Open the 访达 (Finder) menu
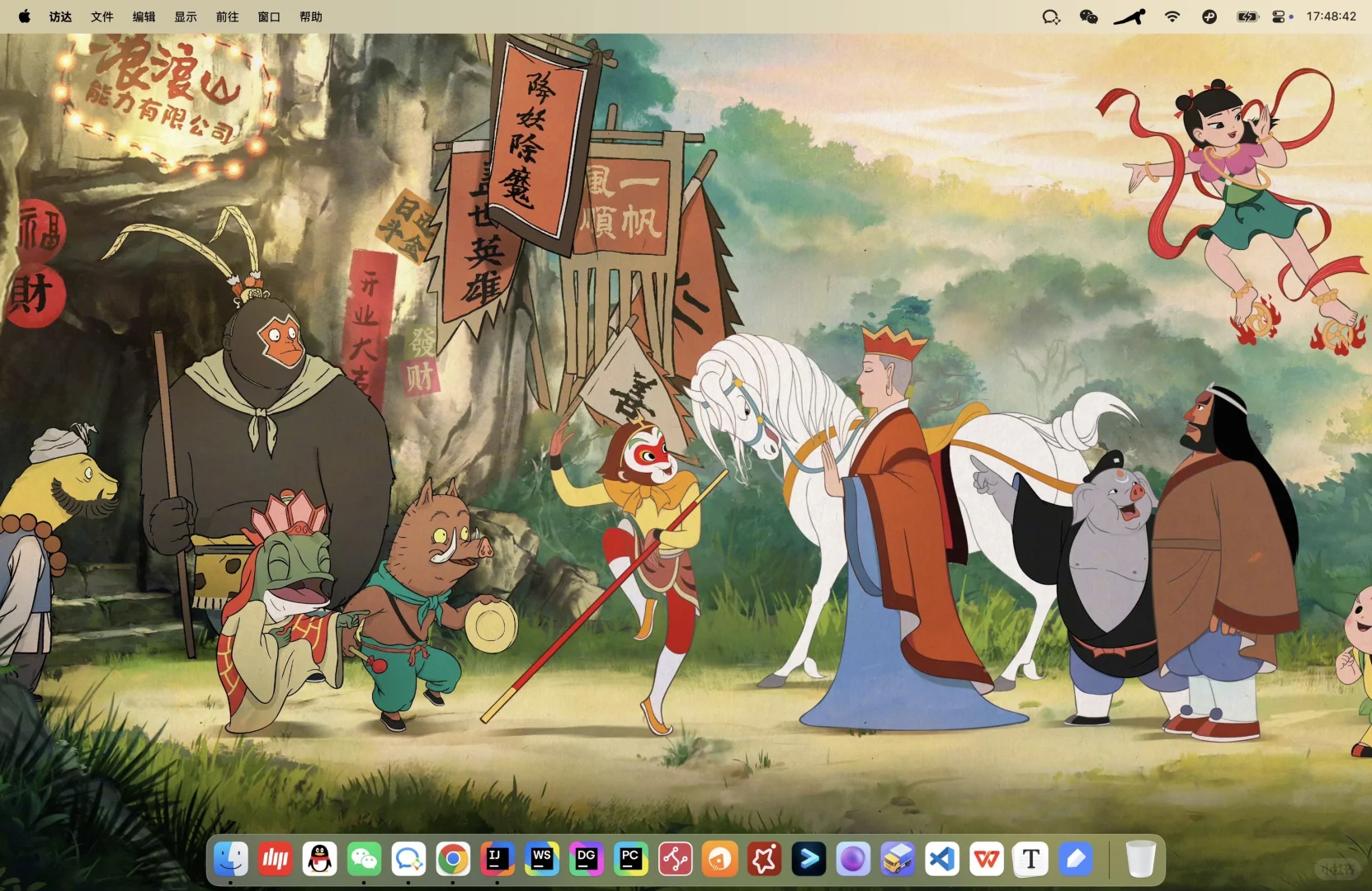The image size is (1372, 891). click(60, 16)
